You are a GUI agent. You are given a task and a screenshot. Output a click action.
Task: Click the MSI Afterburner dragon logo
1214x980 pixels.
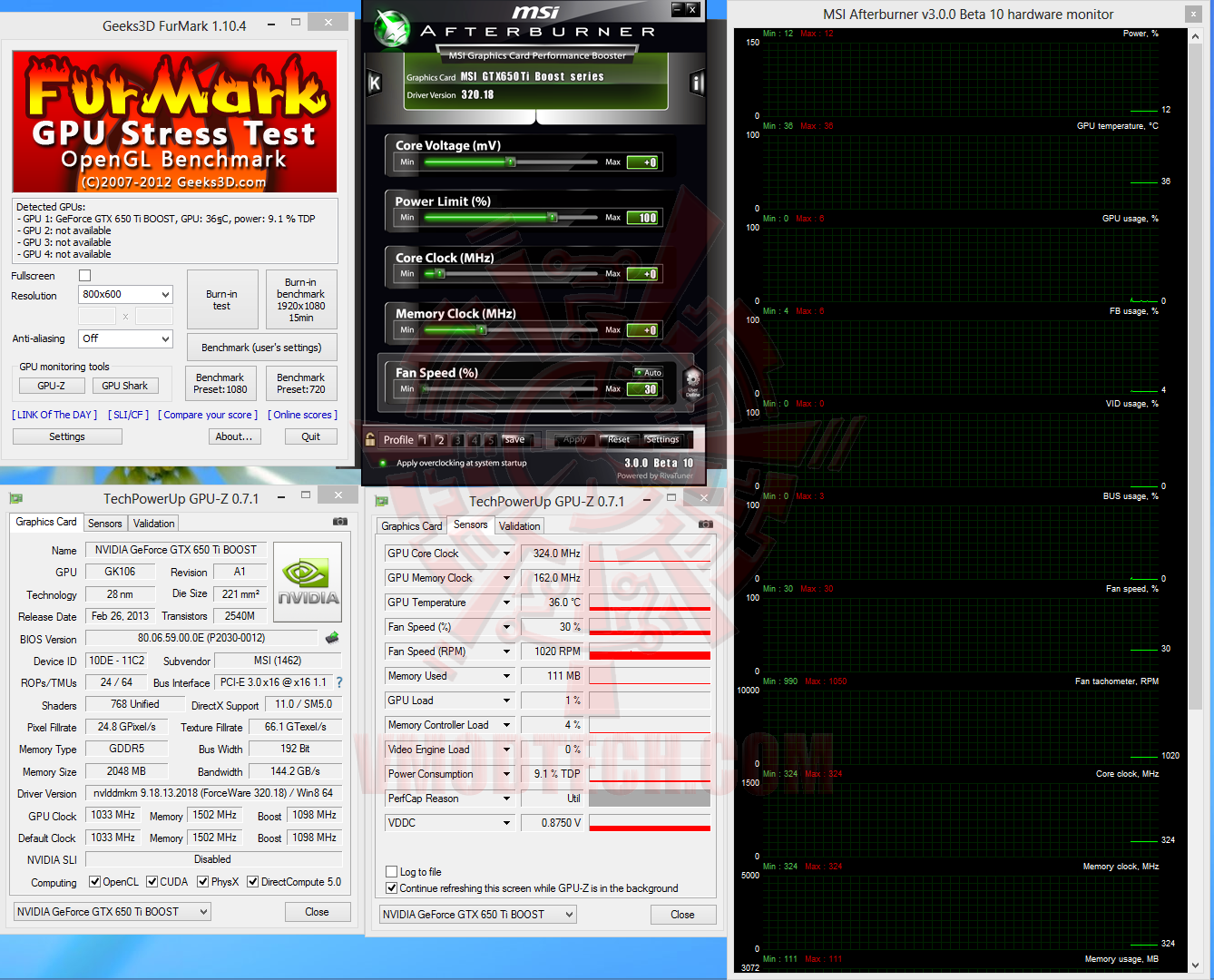click(x=392, y=29)
